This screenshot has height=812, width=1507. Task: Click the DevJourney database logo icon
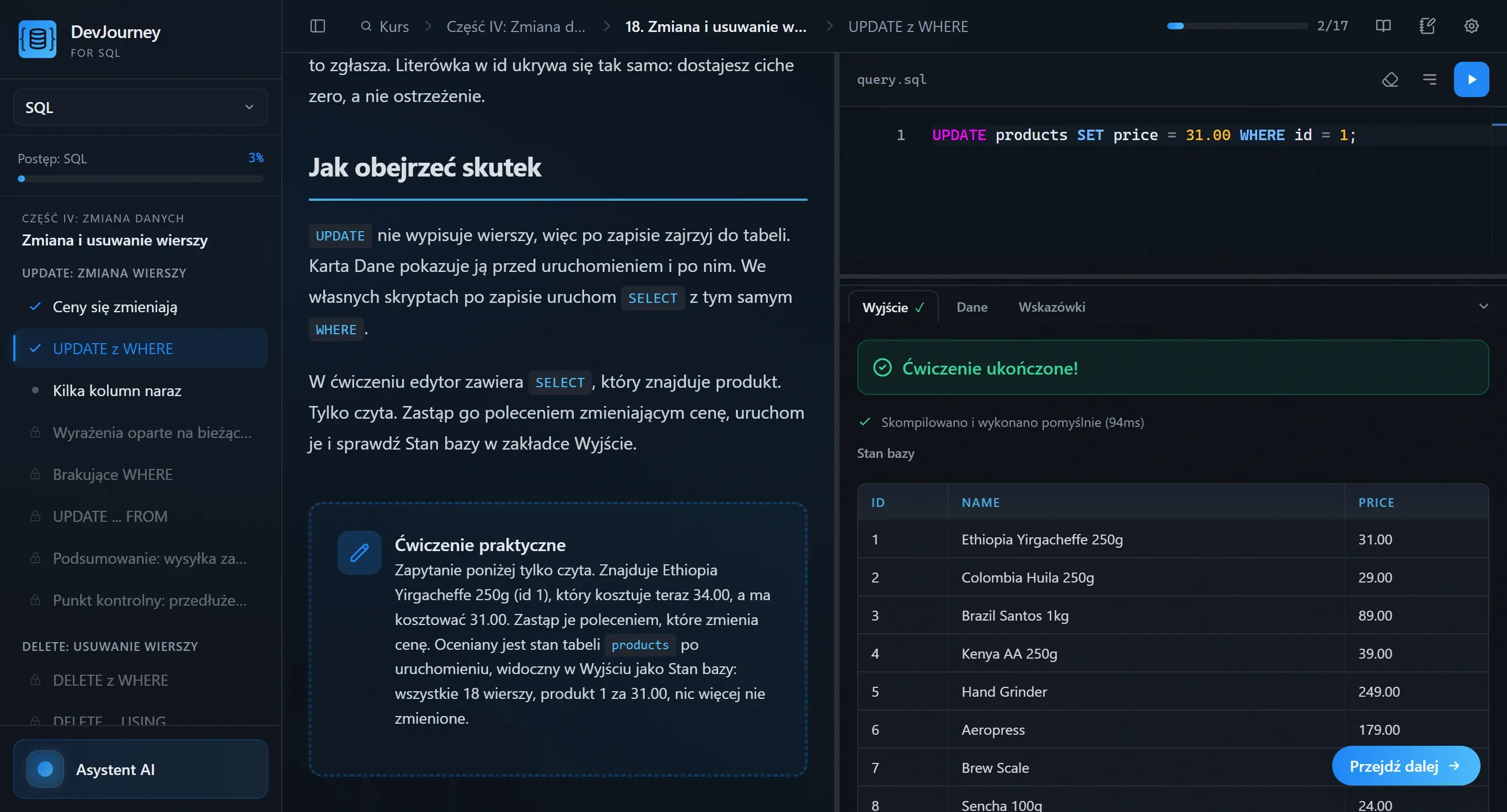click(x=37, y=39)
